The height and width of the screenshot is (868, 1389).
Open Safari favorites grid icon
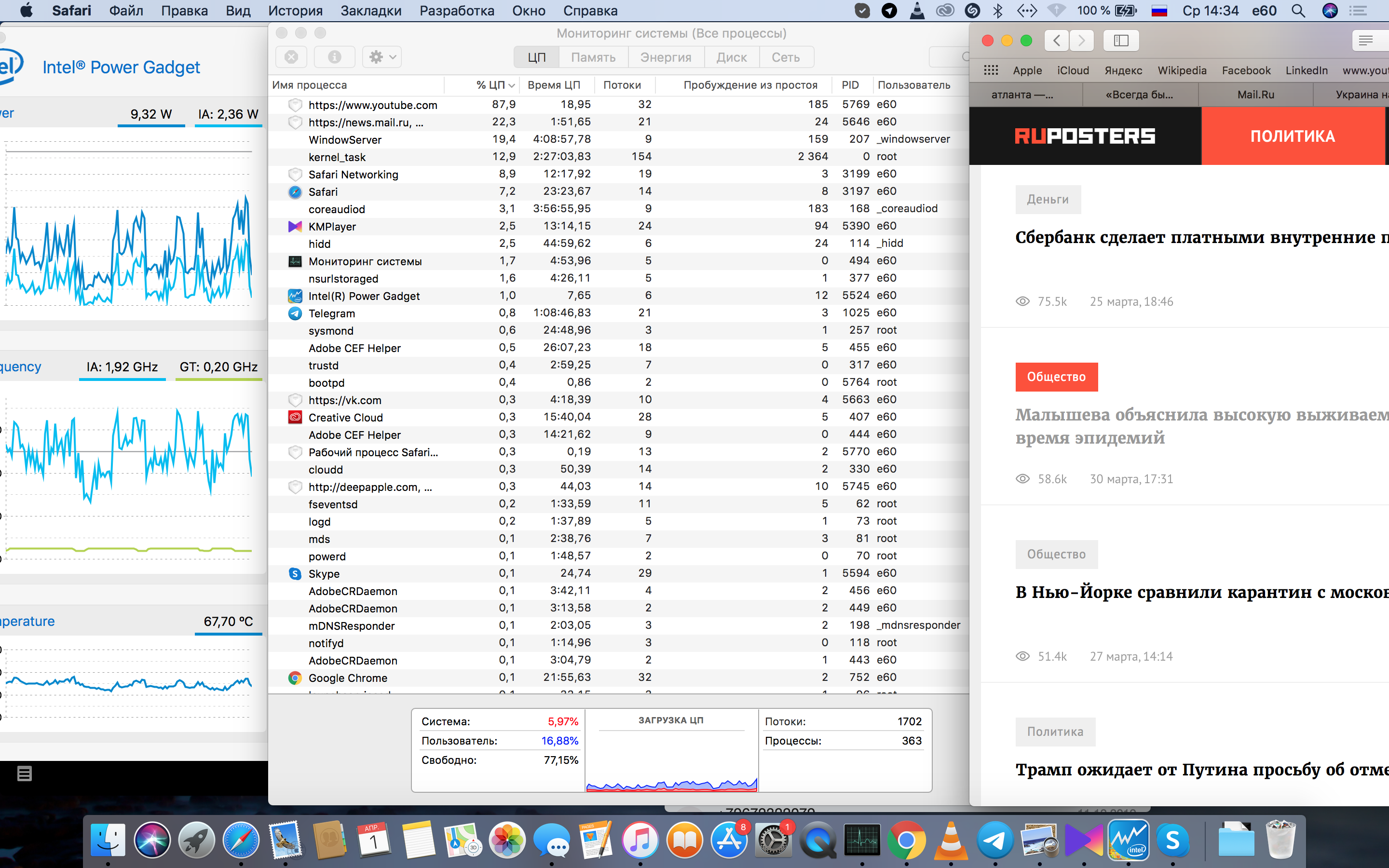click(x=991, y=70)
